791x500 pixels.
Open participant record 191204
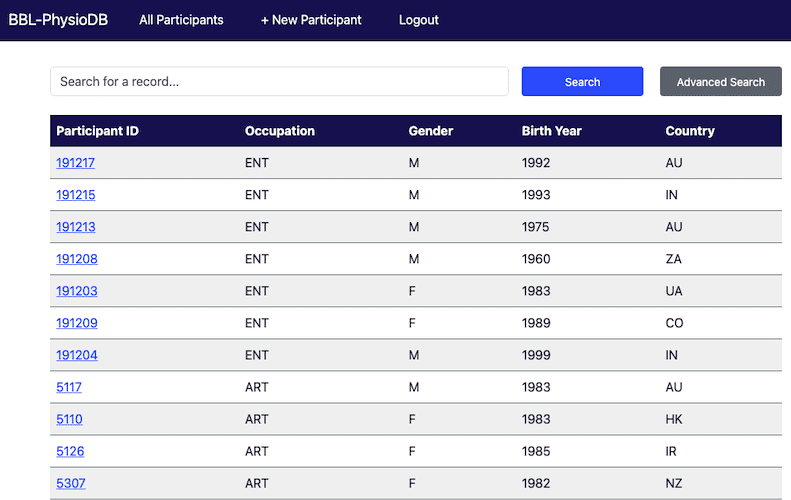(x=77, y=355)
